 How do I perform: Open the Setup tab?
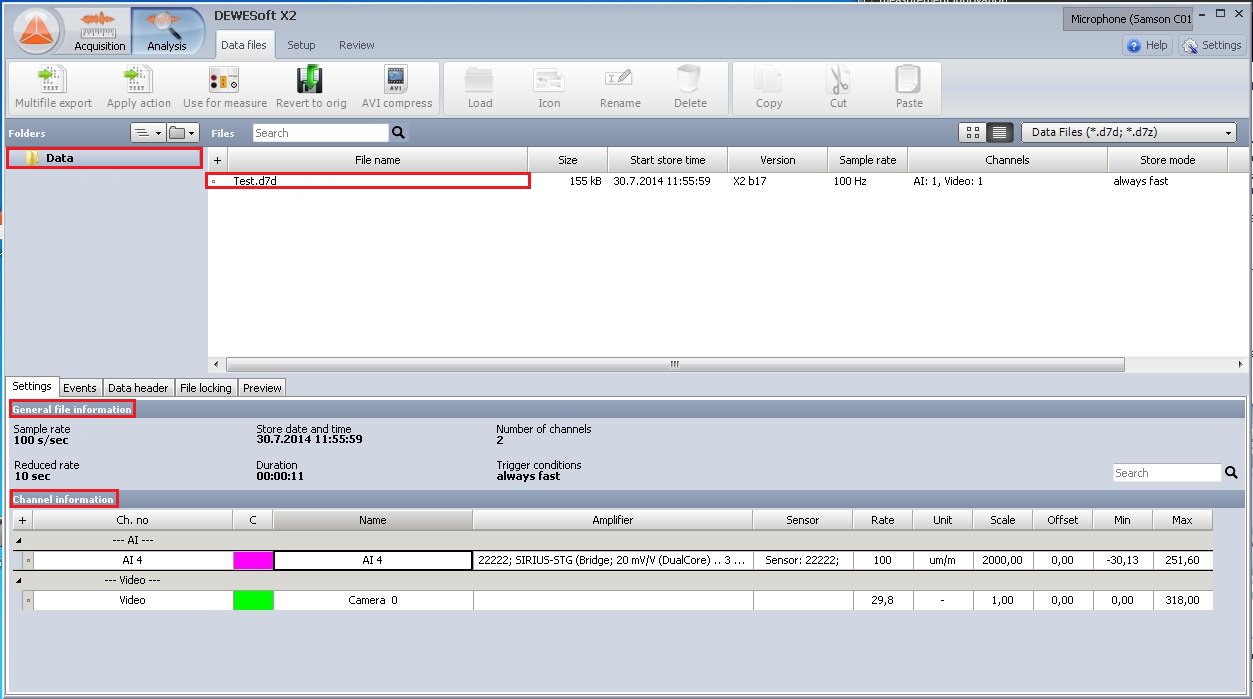tap(301, 45)
